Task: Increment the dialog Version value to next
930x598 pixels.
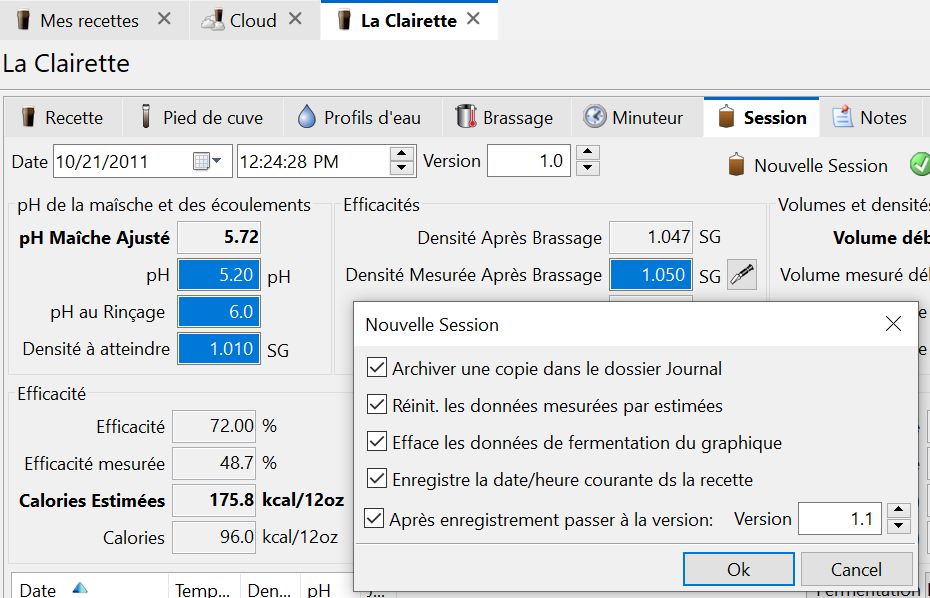Action: tap(899, 512)
